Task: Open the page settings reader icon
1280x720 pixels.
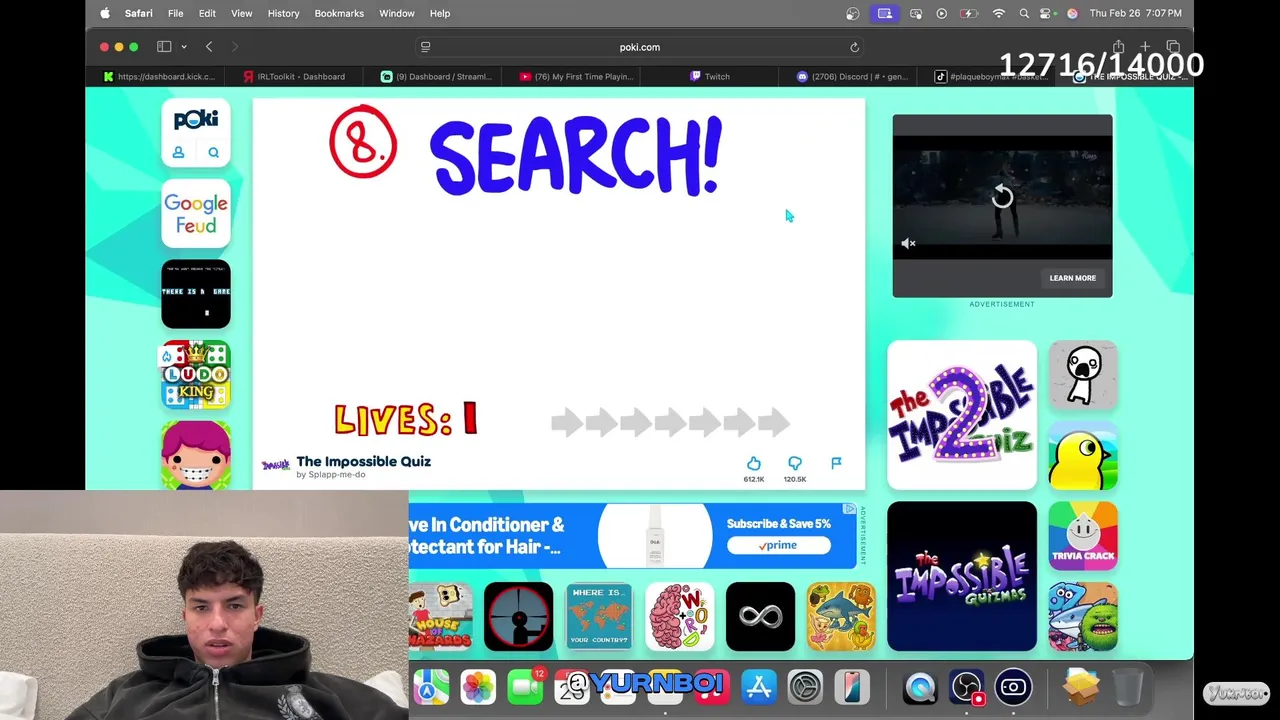Action: pyautogui.click(x=425, y=47)
